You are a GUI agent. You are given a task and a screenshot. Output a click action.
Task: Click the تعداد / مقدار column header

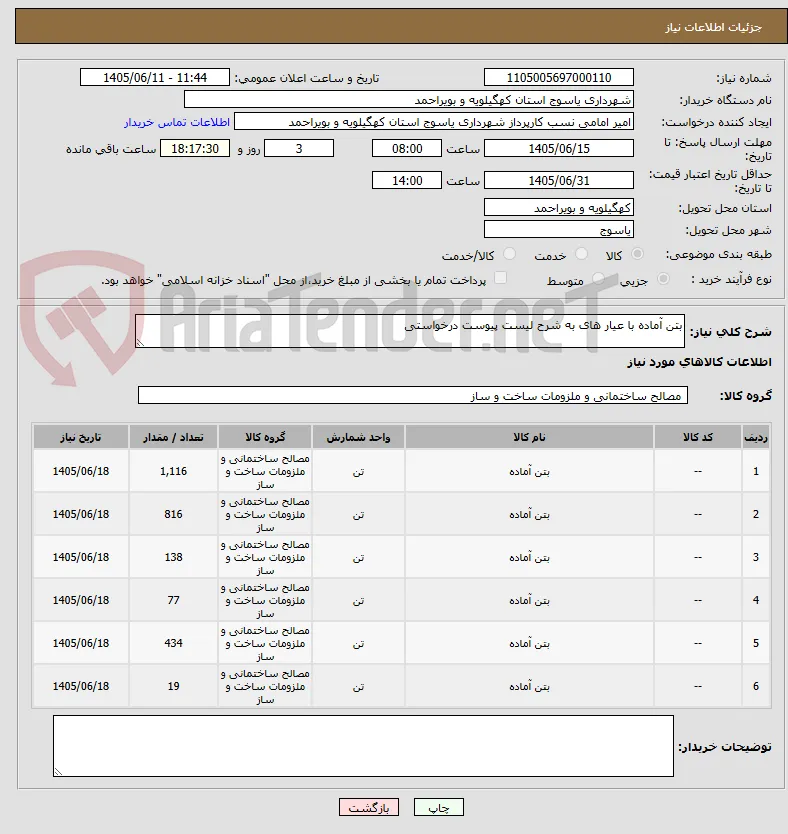pos(173,437)
